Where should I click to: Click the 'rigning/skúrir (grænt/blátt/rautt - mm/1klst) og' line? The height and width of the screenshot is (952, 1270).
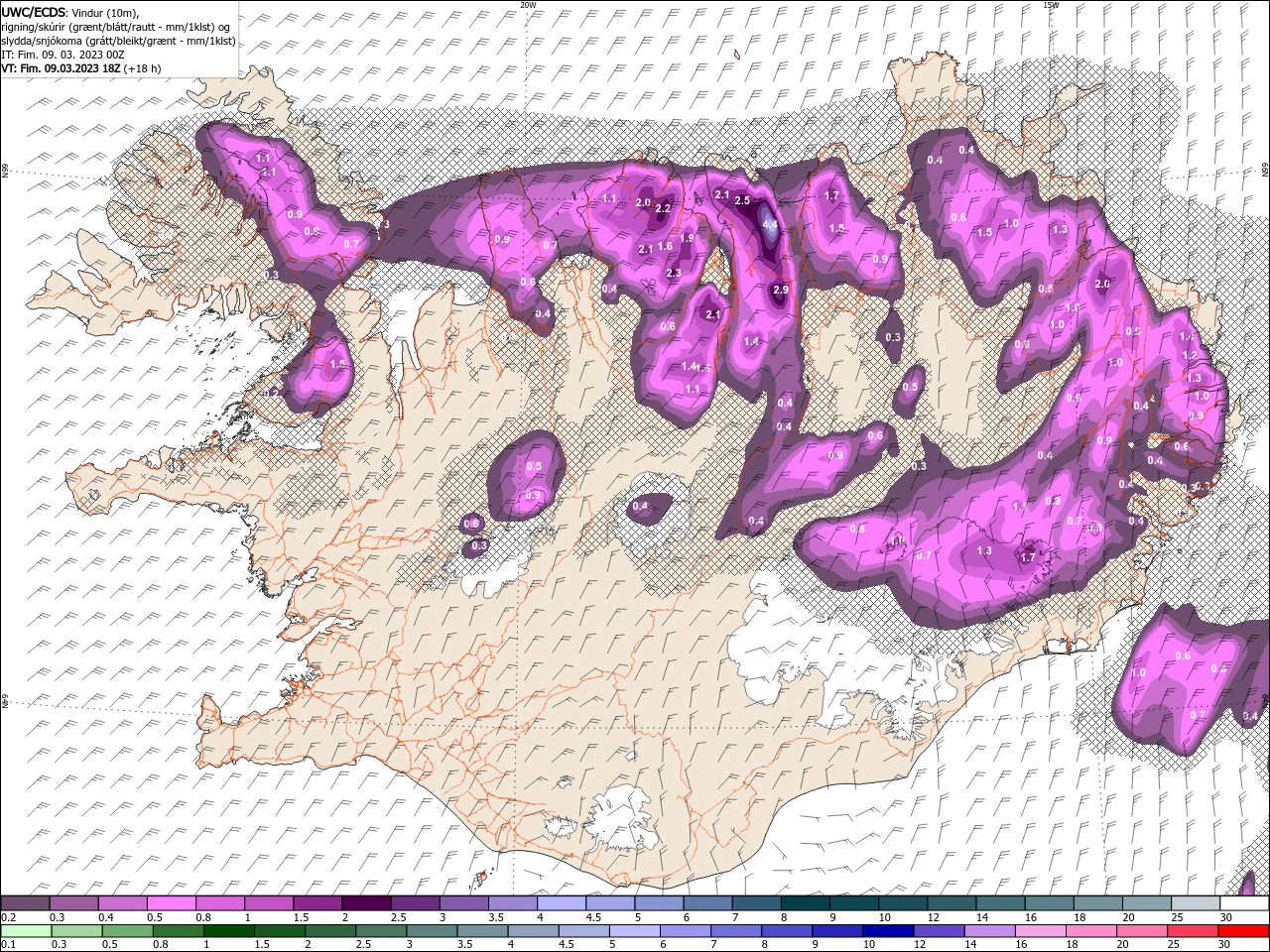[115, 27]
